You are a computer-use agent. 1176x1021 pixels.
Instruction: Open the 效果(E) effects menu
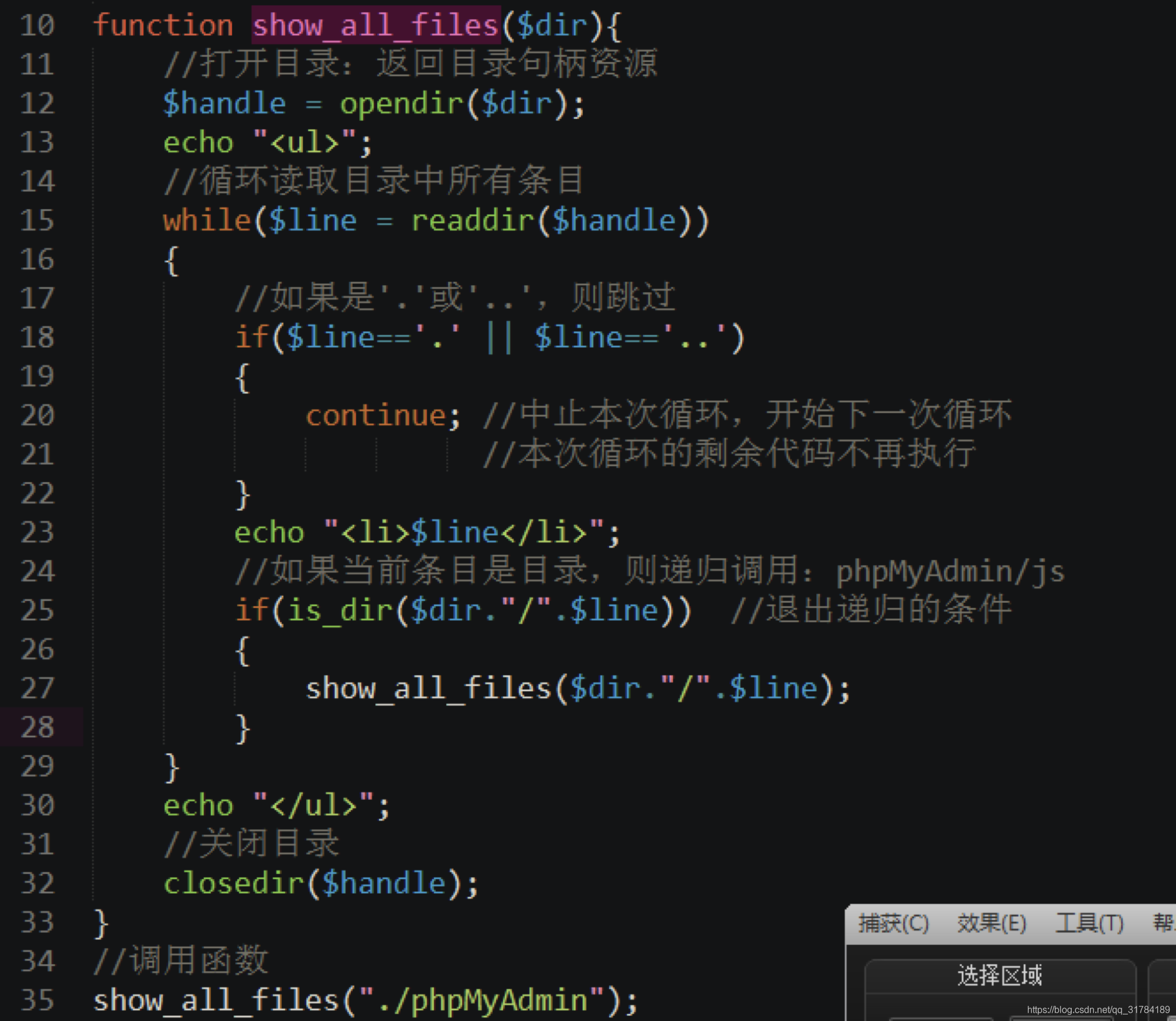click(x=992, y=924)
